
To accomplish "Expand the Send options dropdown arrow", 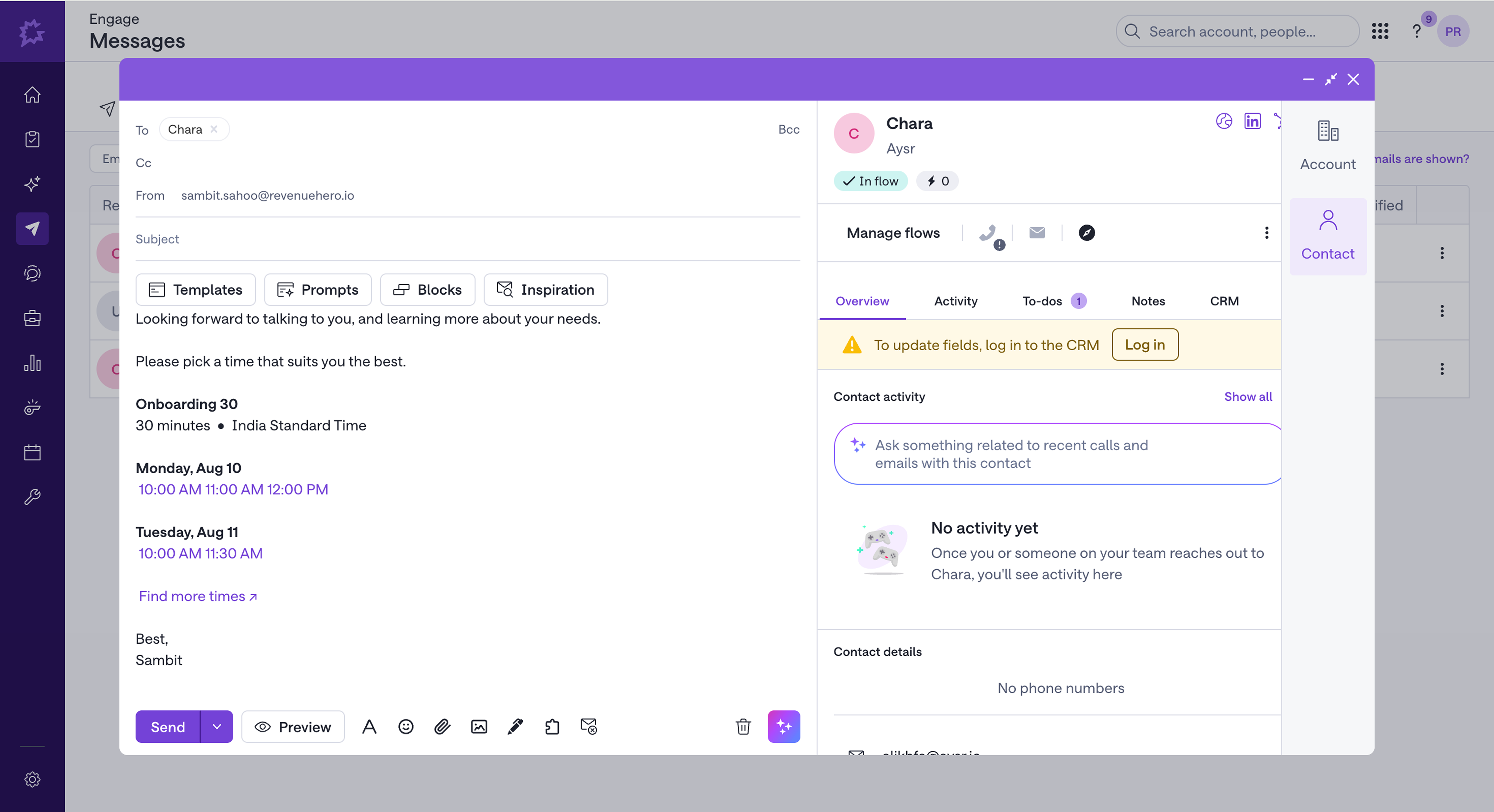I will [217, 727].
